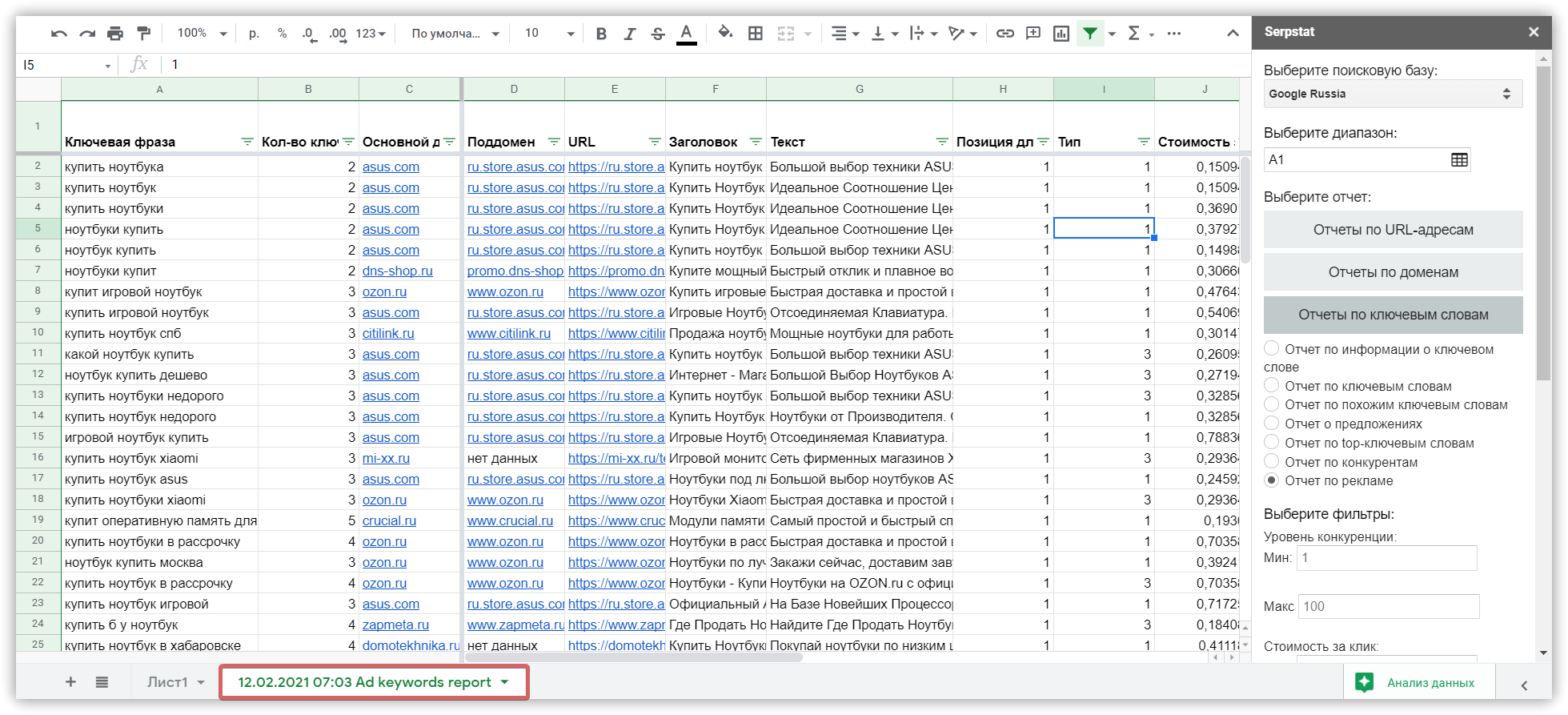Toggle bold formatting
Viewport: 1568px width, 715px height.
click(601, 34)
